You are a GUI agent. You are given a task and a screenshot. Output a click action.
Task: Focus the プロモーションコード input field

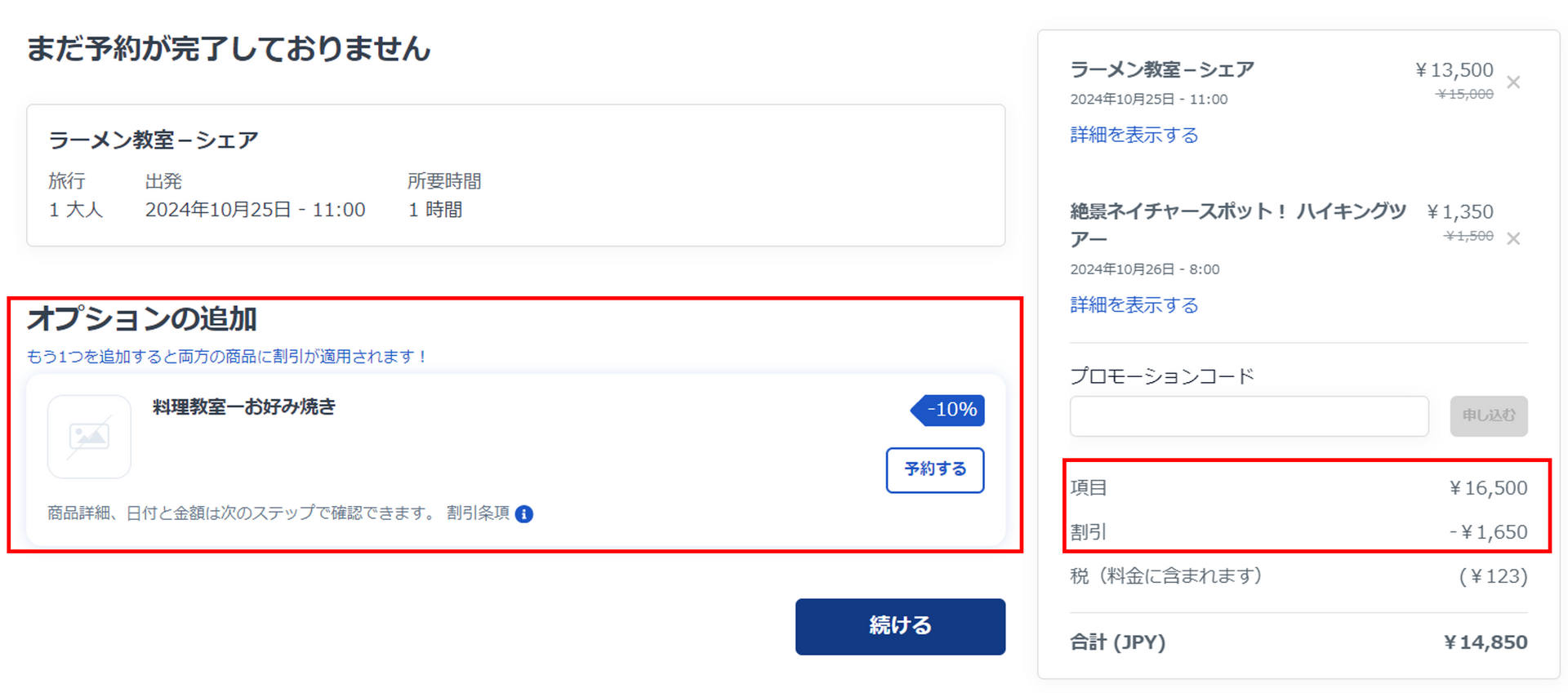pyautogui.click(x=1249, y=416)
